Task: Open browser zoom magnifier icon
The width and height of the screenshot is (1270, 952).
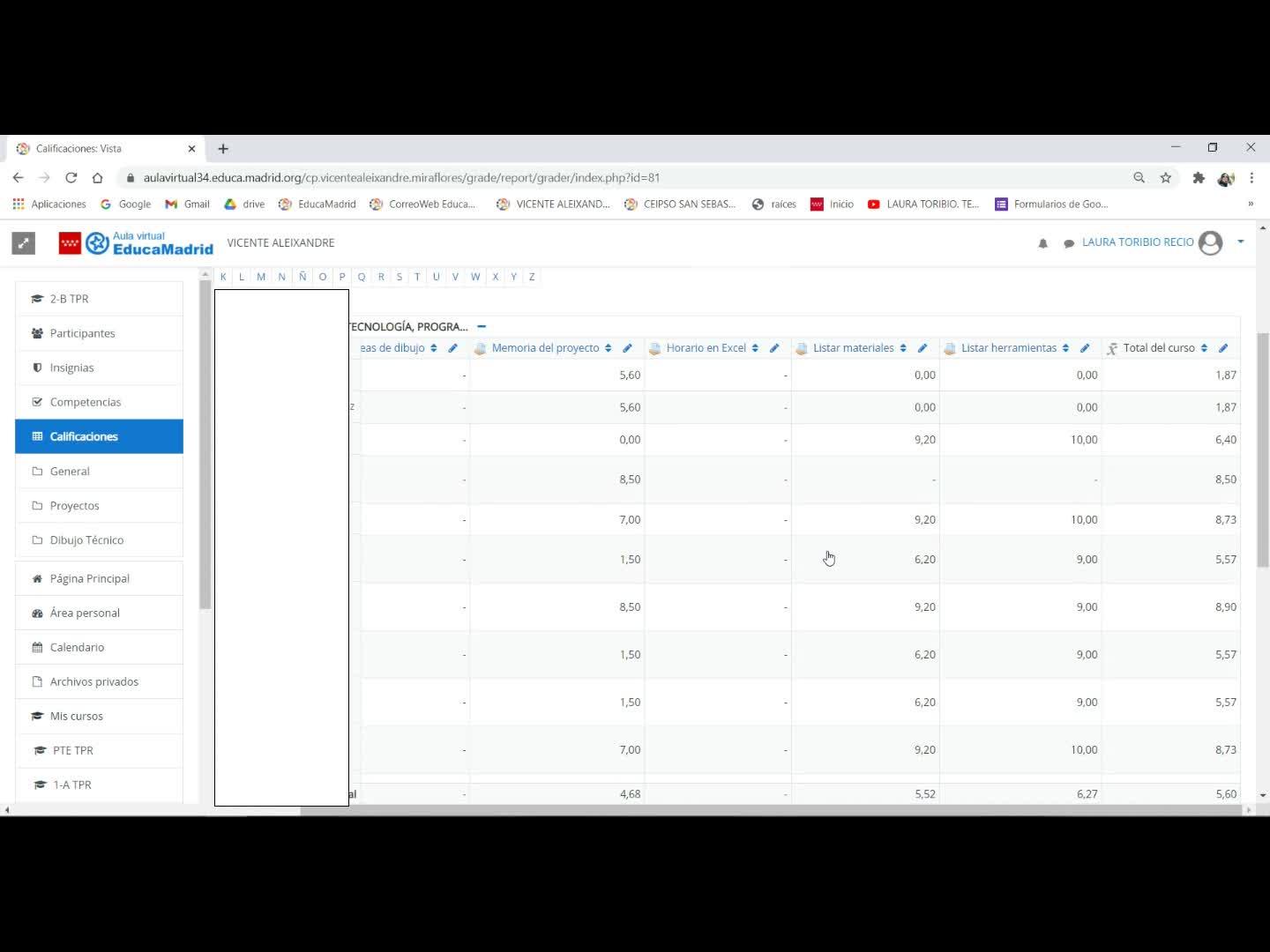Action: pyautogui.click(x=1139, y=177)
